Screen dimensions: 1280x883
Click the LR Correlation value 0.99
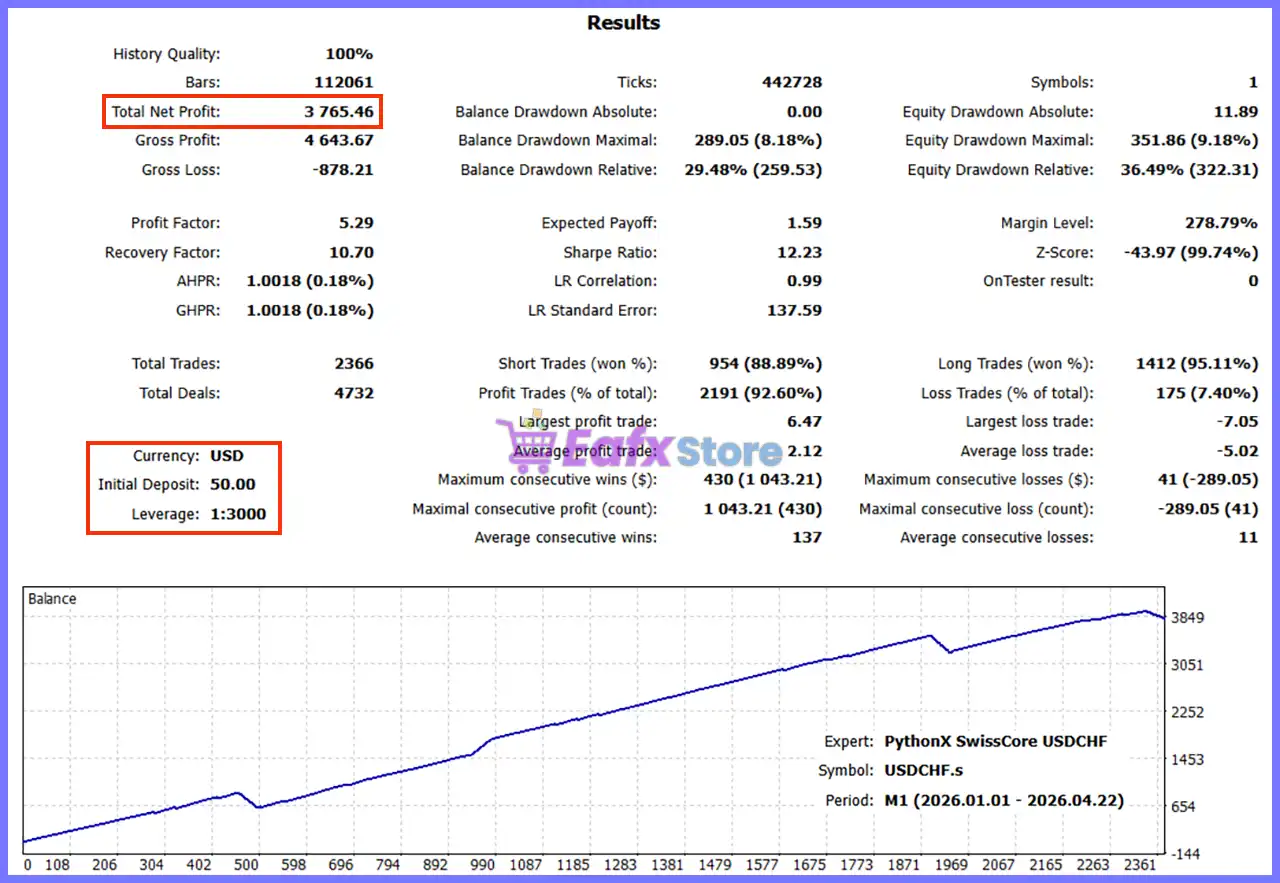tap(806, 282)
